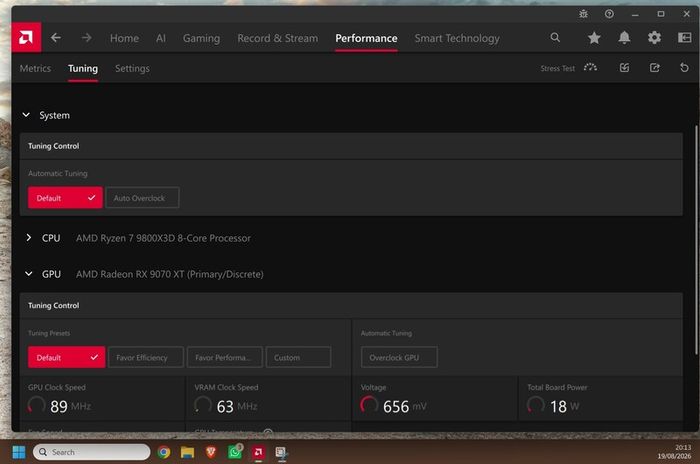
Task: Go forward with the right arrow
Action: coord(87,38)
